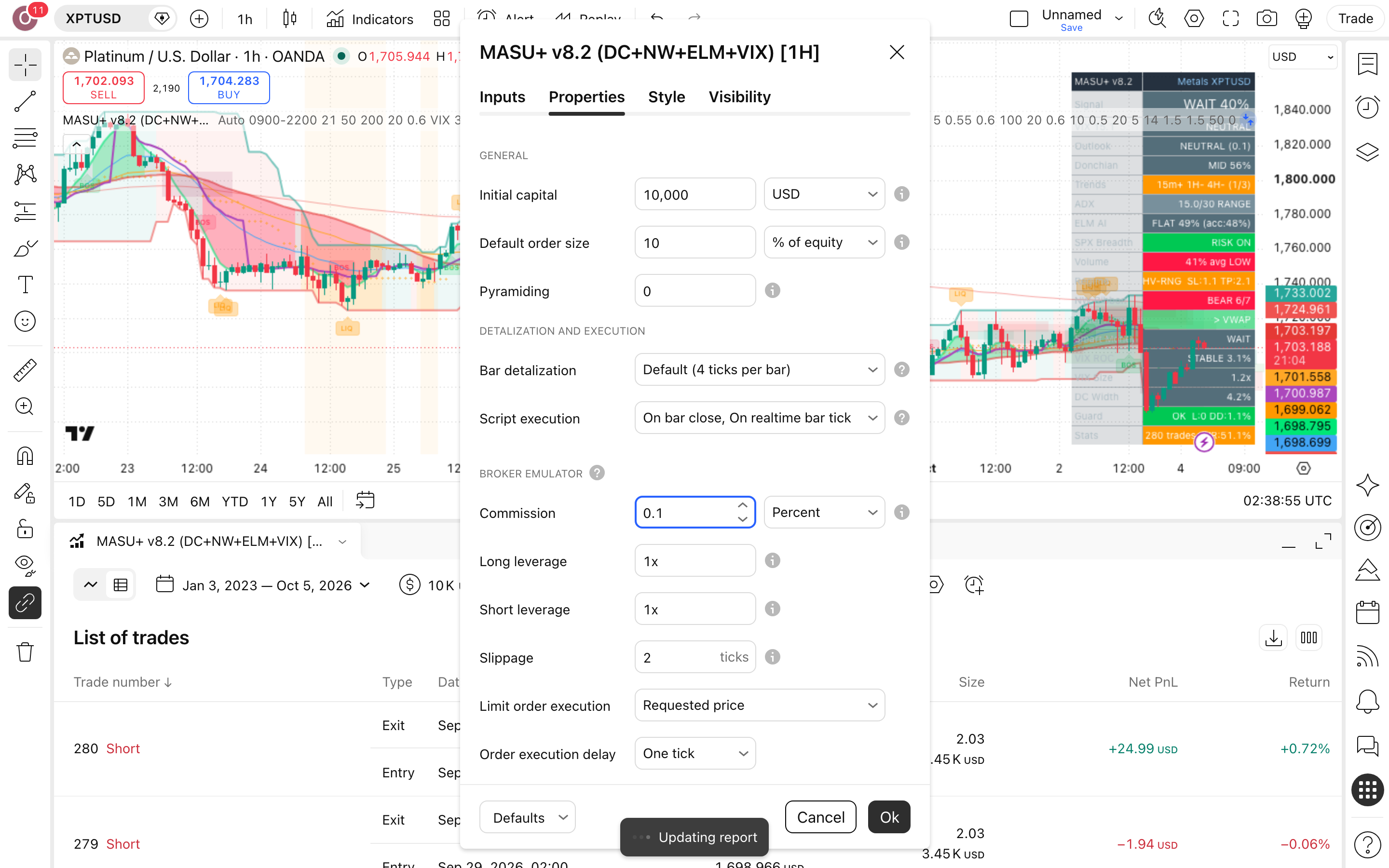Image resolution: width=1389 pixels, height=868 pixels.
Task: Expand the Limit order execution dropdown
Action: pos(760,705)
